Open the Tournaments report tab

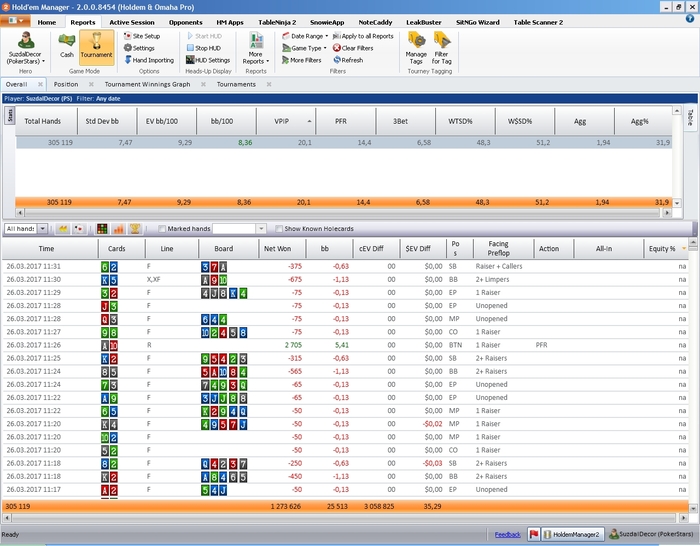tap(236, 84)
